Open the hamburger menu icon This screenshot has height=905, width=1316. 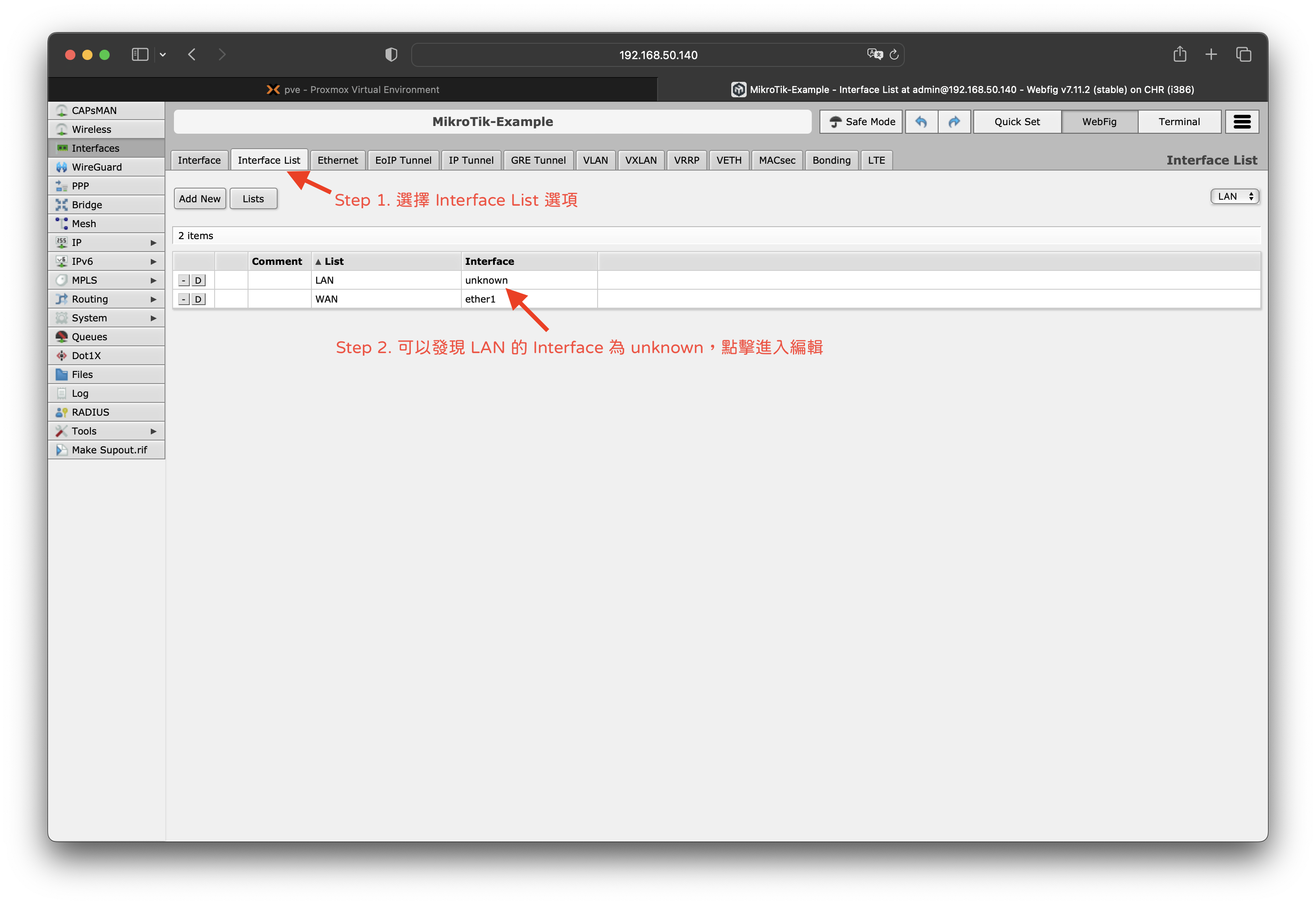click(x=1242, y=121)
